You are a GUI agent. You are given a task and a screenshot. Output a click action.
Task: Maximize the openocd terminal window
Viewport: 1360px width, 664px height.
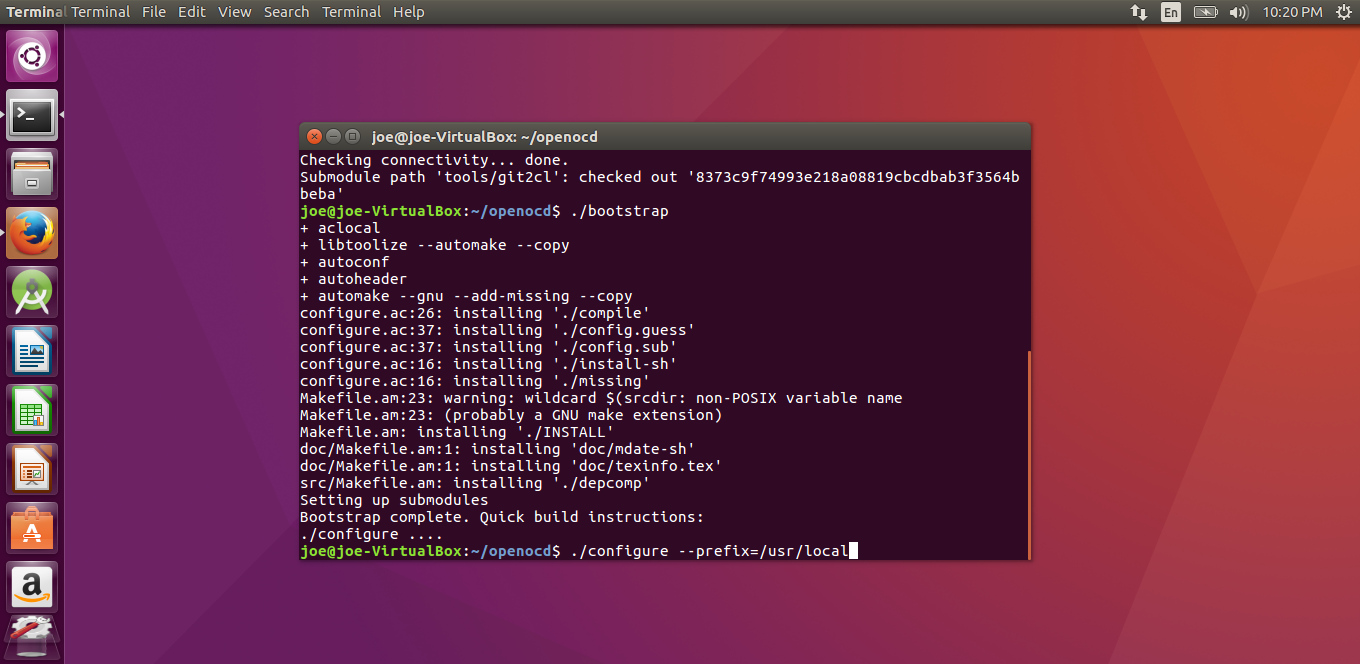[352, 136]
